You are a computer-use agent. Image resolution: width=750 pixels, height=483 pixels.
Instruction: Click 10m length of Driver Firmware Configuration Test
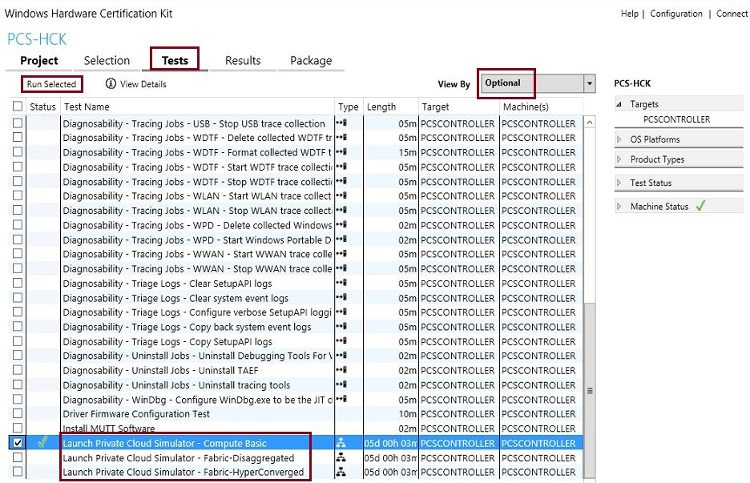click(x=408, y=414)
